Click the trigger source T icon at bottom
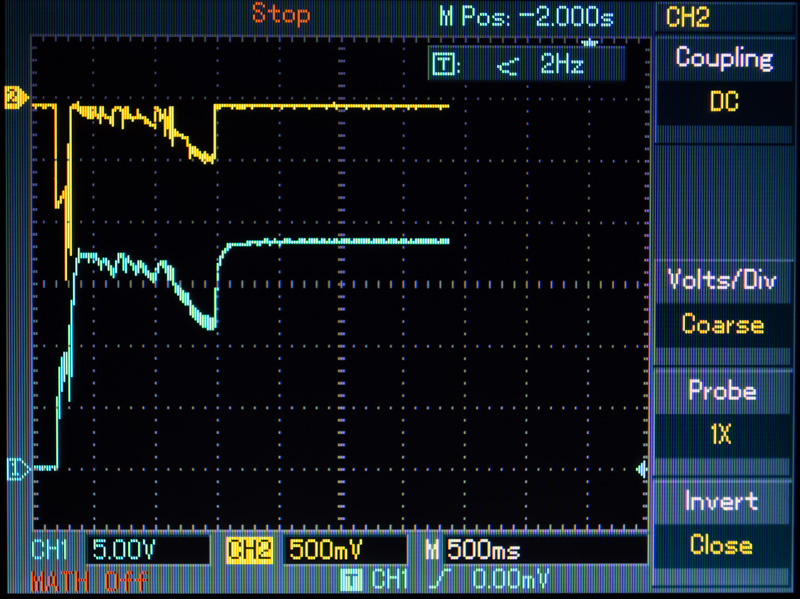800x599 pixels. (351, 579)
